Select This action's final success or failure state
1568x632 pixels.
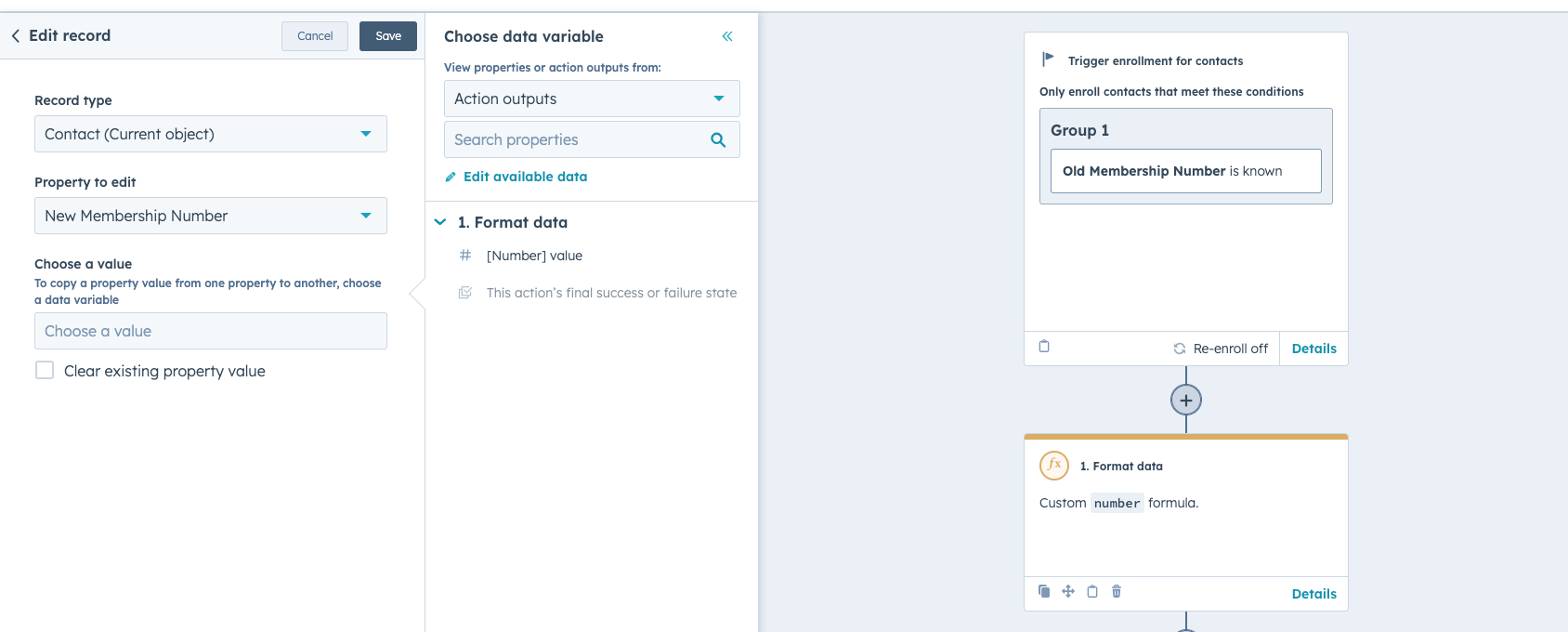(x=611, y=293)
